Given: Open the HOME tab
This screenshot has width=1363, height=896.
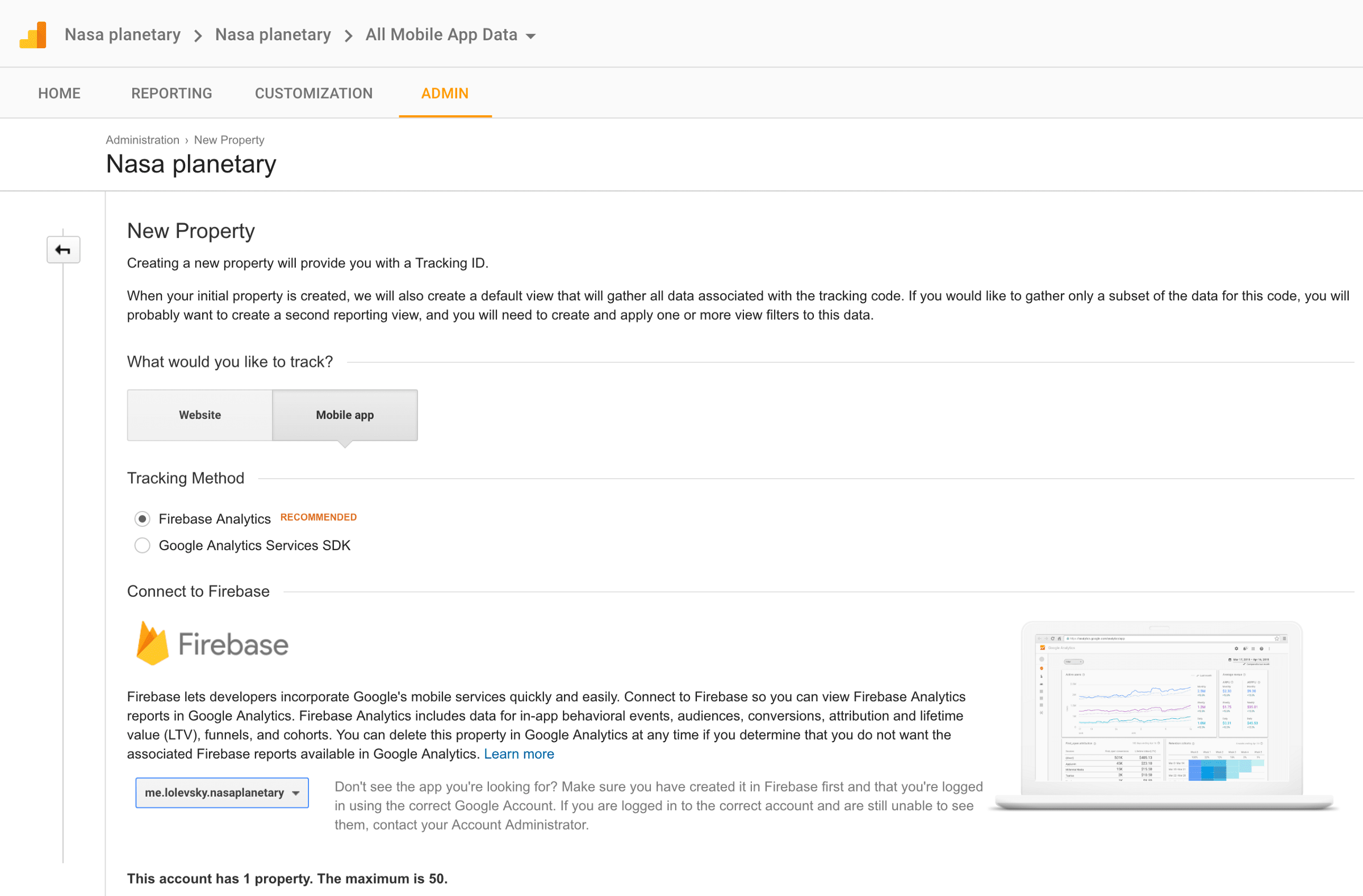Looking at the screenshot, I should point(59,93).
